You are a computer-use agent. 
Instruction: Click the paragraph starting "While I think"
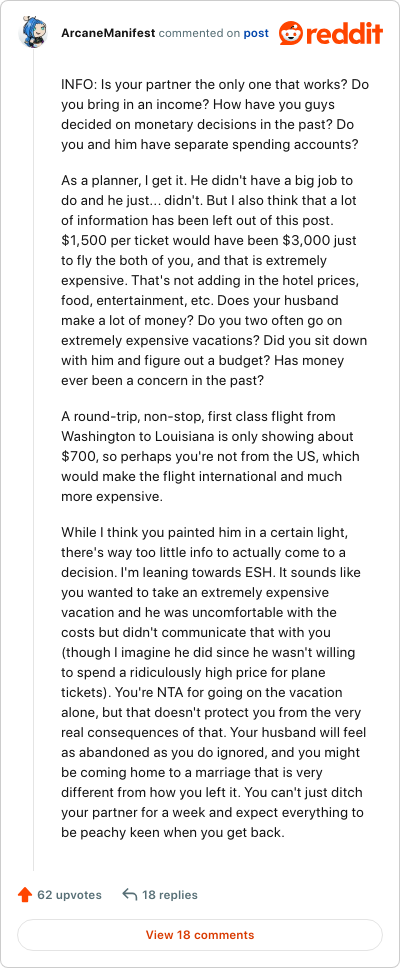coord(215,682)
